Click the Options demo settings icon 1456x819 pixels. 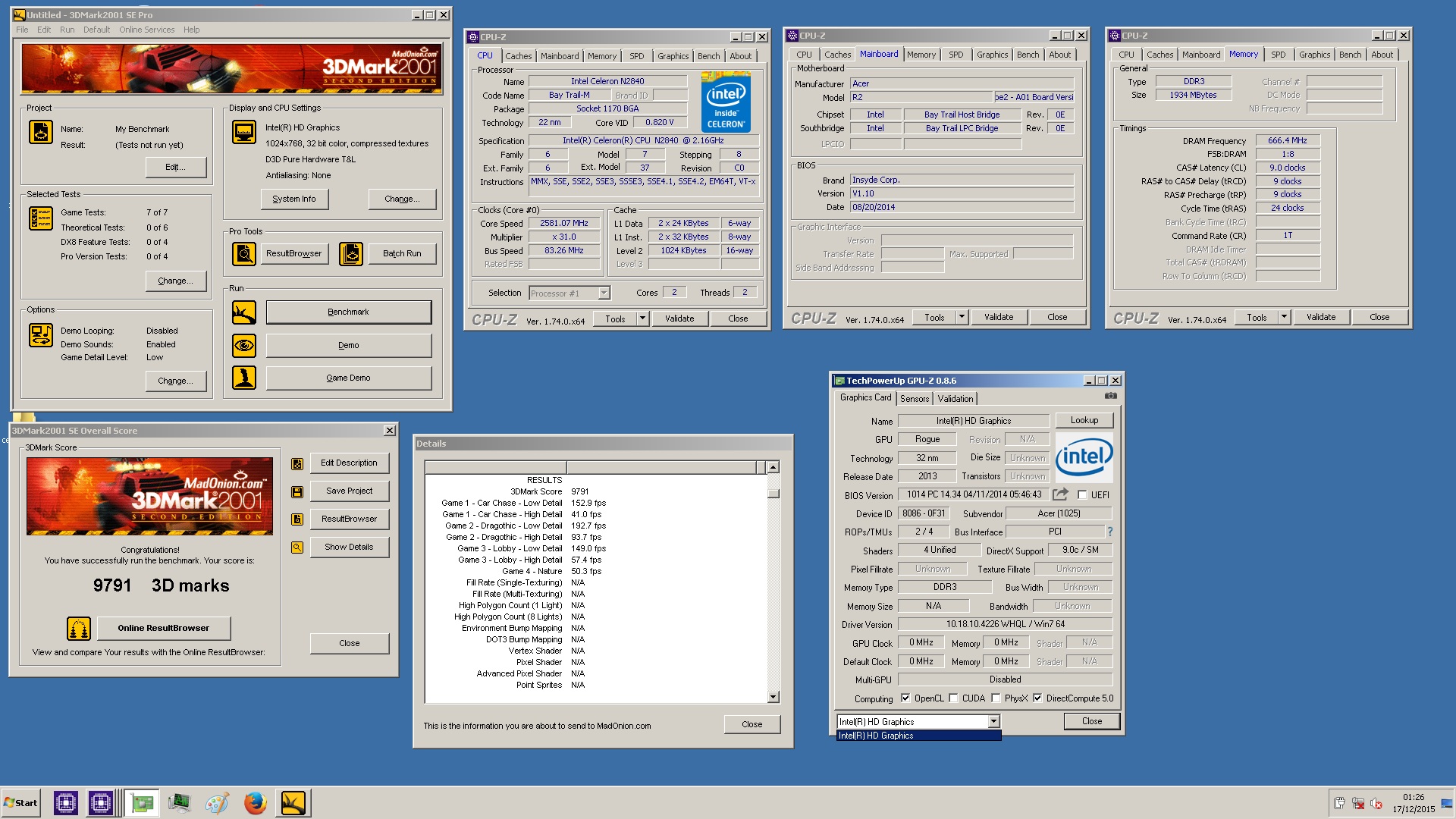(x=41, y=335)
